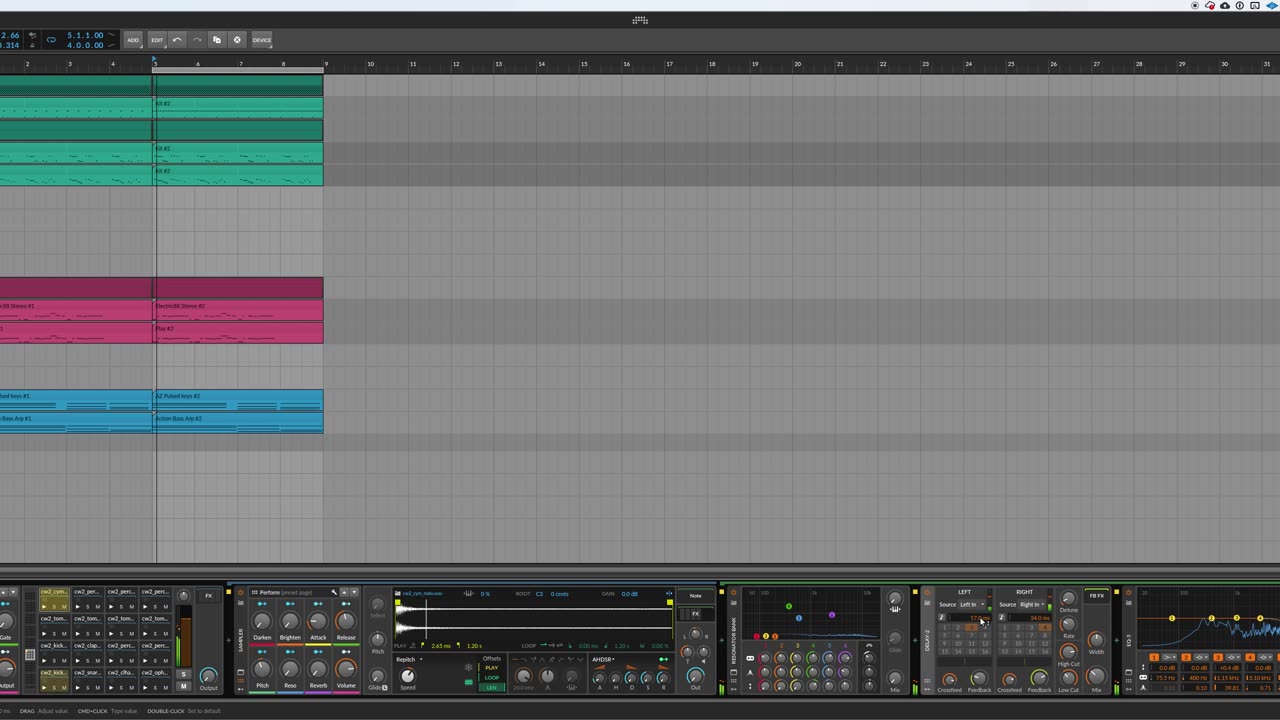Screen dimensions: 1280x720
Task: Click the drum pad grid overview icon
Action: point(30,655)
